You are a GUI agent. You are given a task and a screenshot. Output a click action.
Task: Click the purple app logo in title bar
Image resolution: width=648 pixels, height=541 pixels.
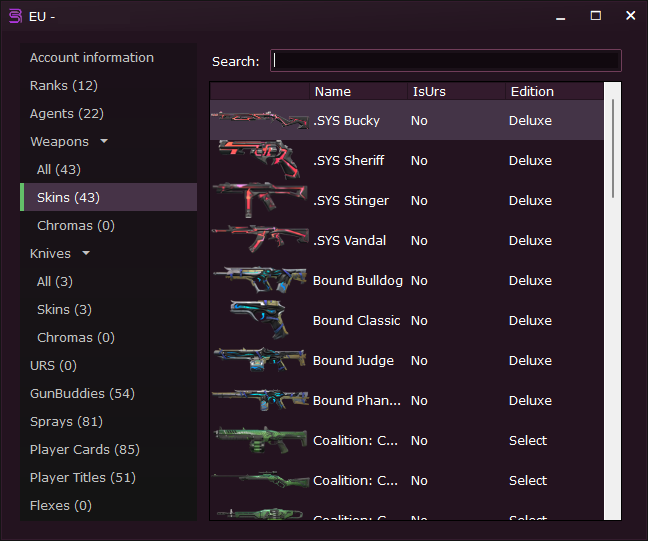point(15,16)
